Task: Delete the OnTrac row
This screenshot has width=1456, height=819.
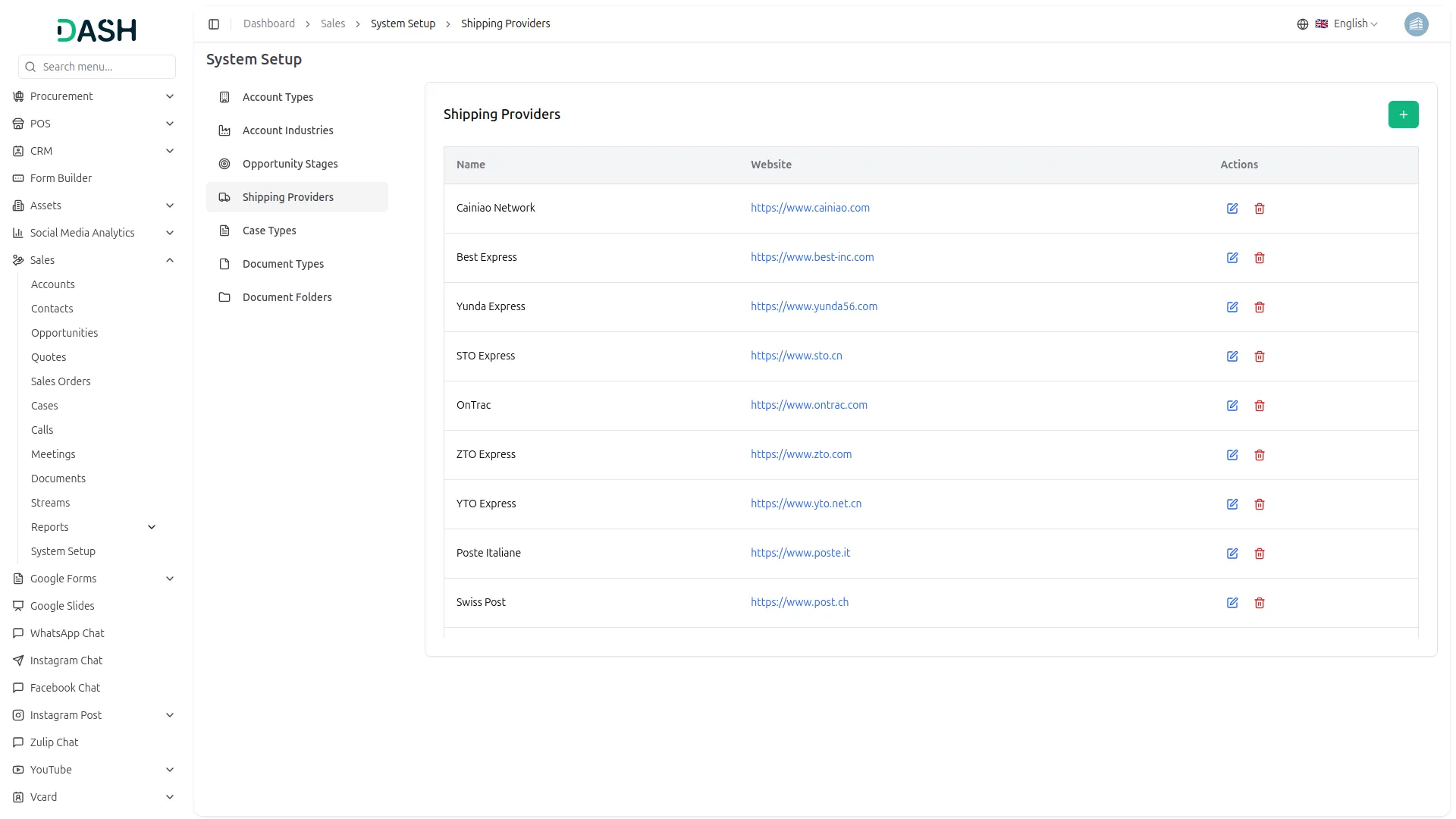Action: point(1260,406)
